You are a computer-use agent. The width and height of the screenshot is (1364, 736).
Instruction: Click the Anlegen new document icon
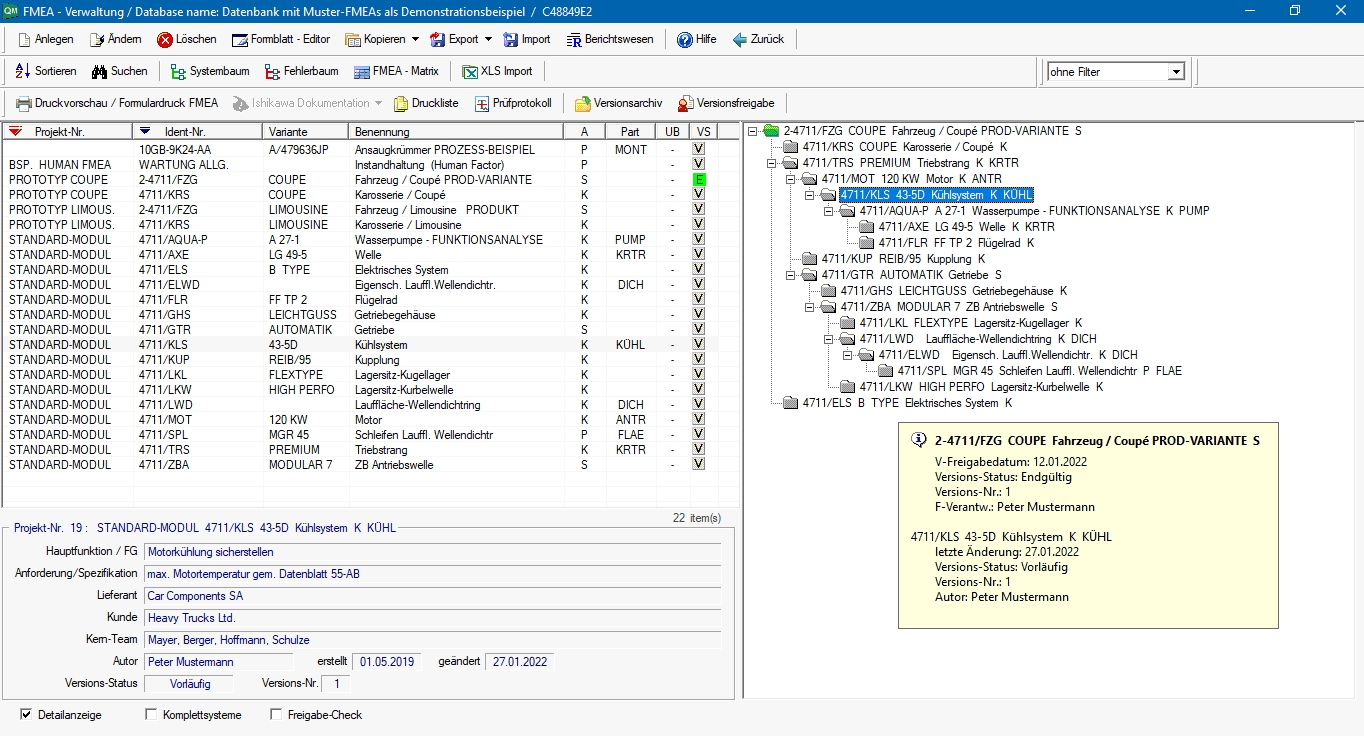24,40
